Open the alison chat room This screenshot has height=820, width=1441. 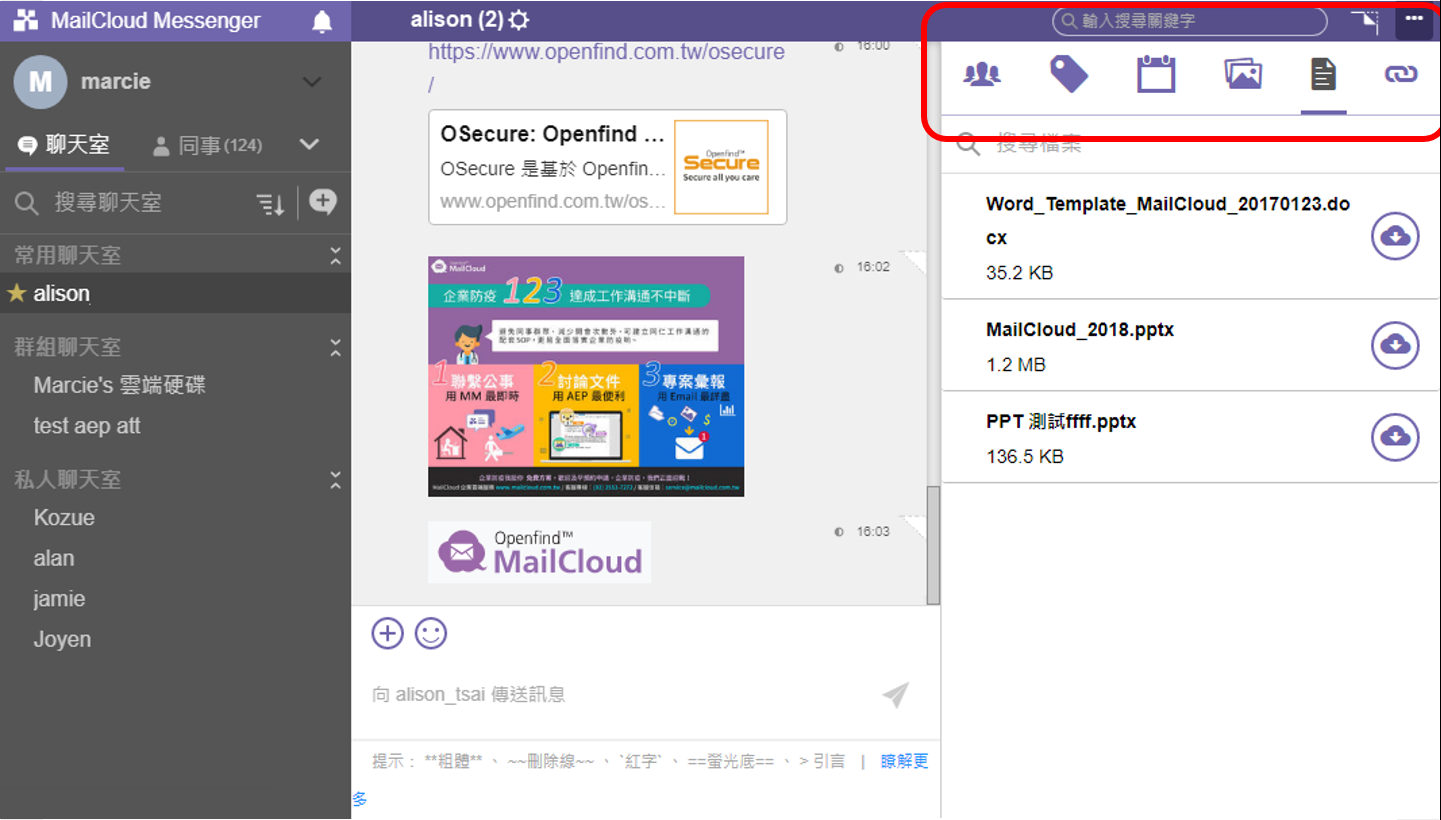pyautogui.click(x=175, y=294)
